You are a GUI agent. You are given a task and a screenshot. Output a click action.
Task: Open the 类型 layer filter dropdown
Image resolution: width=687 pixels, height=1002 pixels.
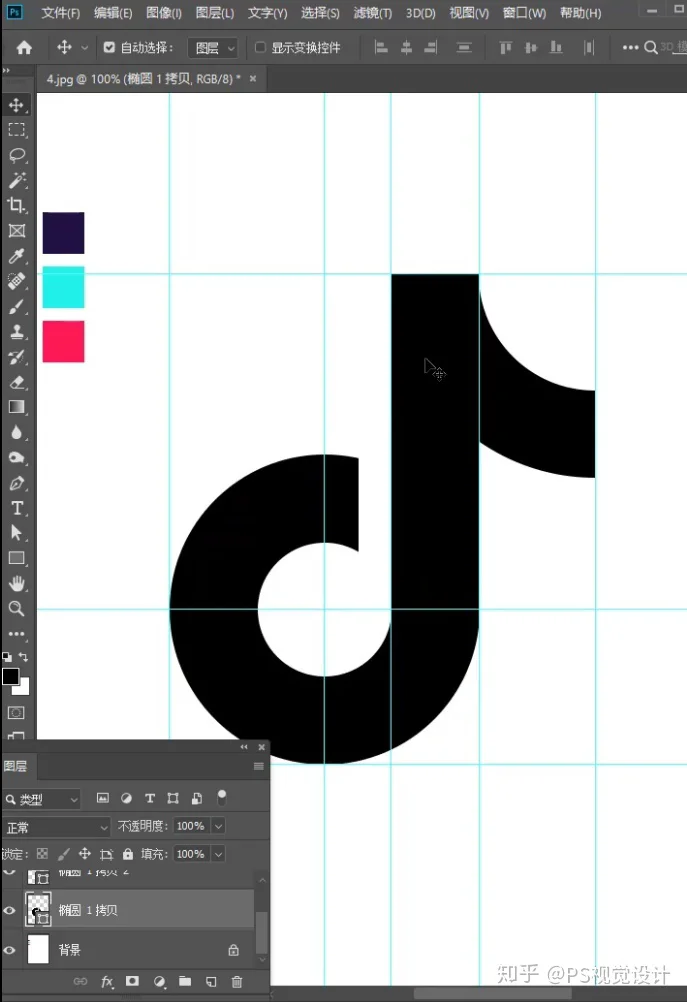pos(42,799)
